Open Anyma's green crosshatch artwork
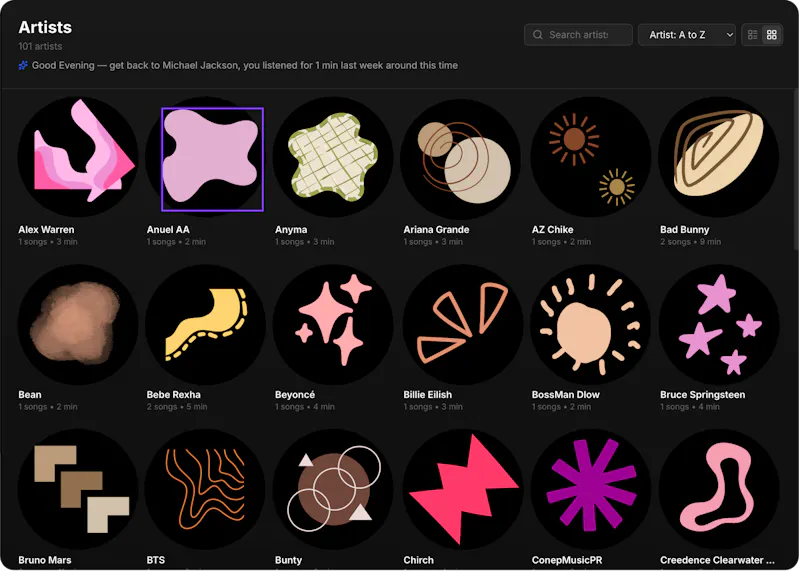The image size is (800, 571). click(x=334, y=157)
